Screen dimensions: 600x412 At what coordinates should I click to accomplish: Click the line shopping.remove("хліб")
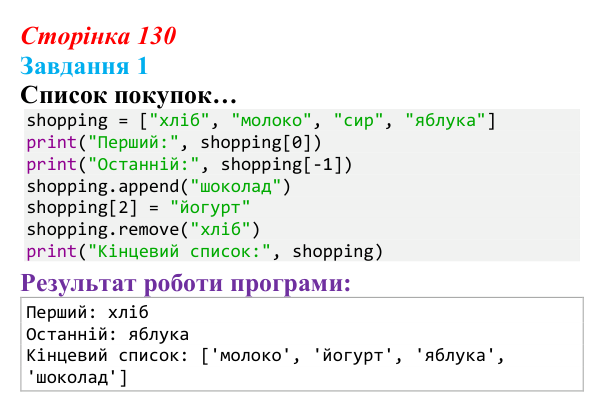point(143,230)
